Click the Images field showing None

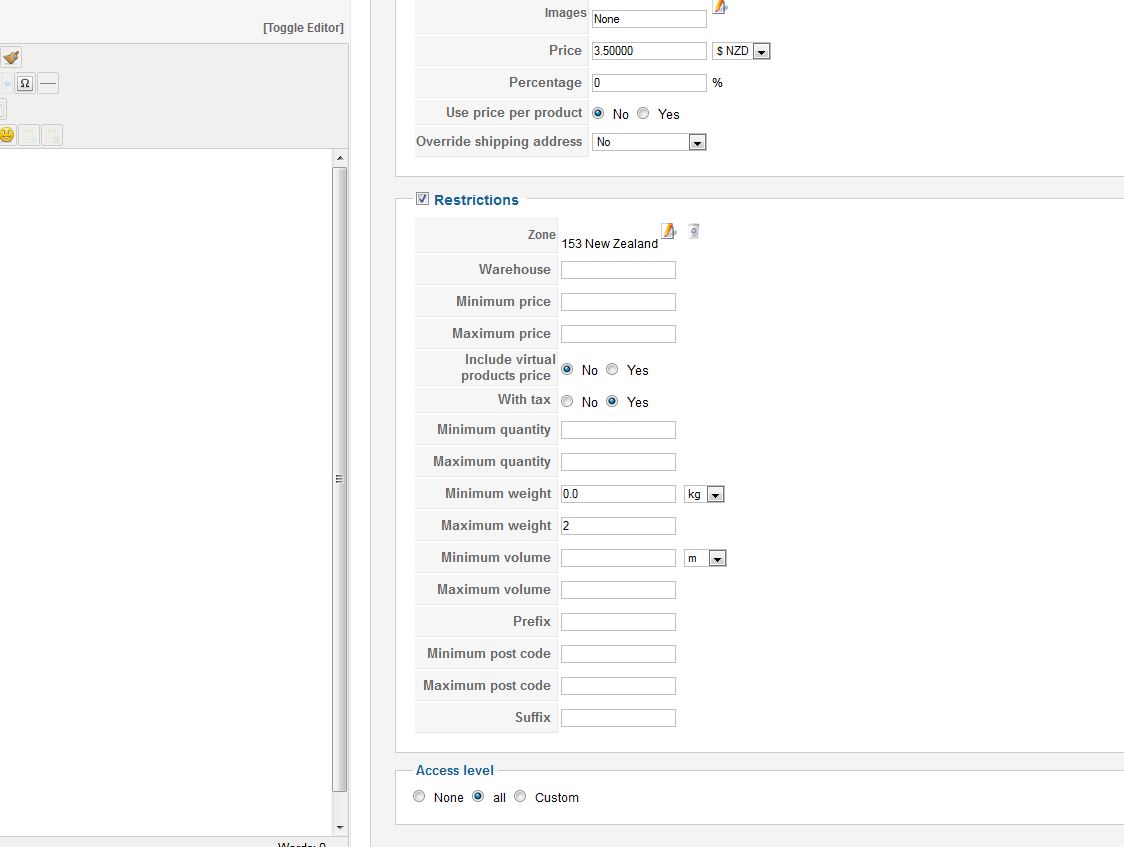[x=649, y=19]
